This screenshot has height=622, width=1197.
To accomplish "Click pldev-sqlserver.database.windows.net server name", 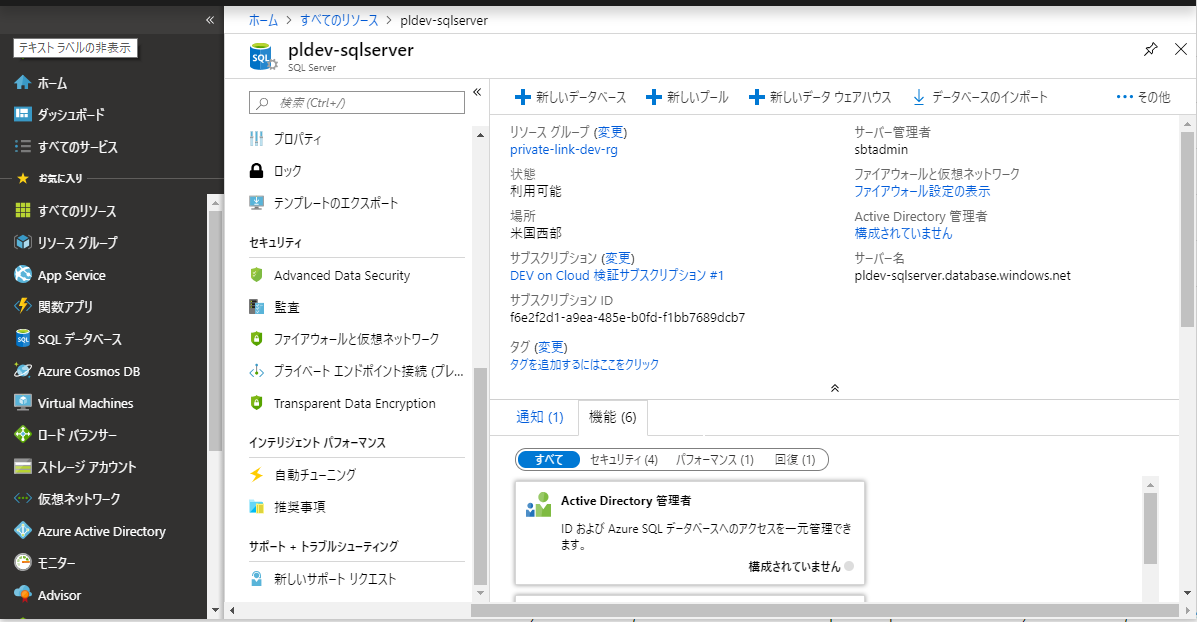I will [963, 276].
